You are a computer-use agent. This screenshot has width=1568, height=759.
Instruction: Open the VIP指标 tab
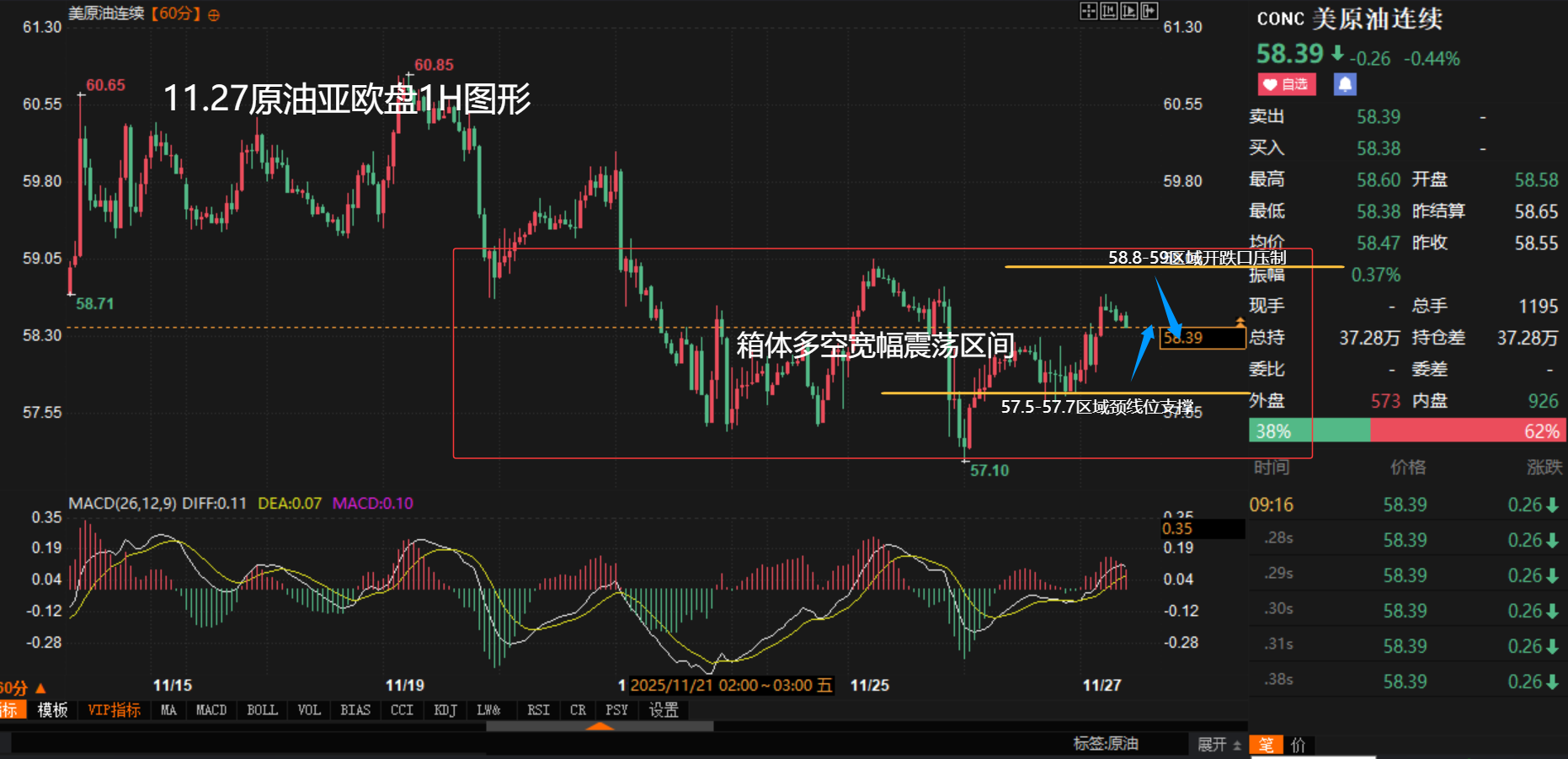click(114, 710)
